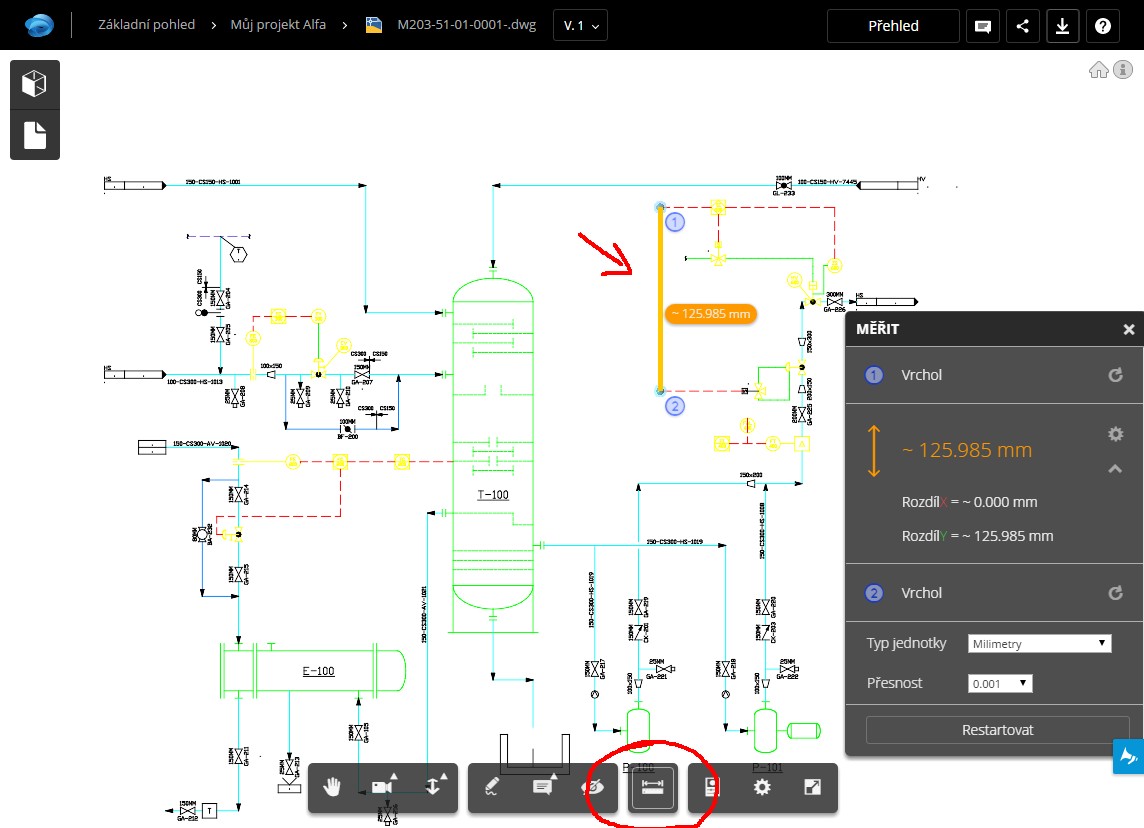
Task: Click the MĚŘIT panel title
Action: tap(877, 329)
